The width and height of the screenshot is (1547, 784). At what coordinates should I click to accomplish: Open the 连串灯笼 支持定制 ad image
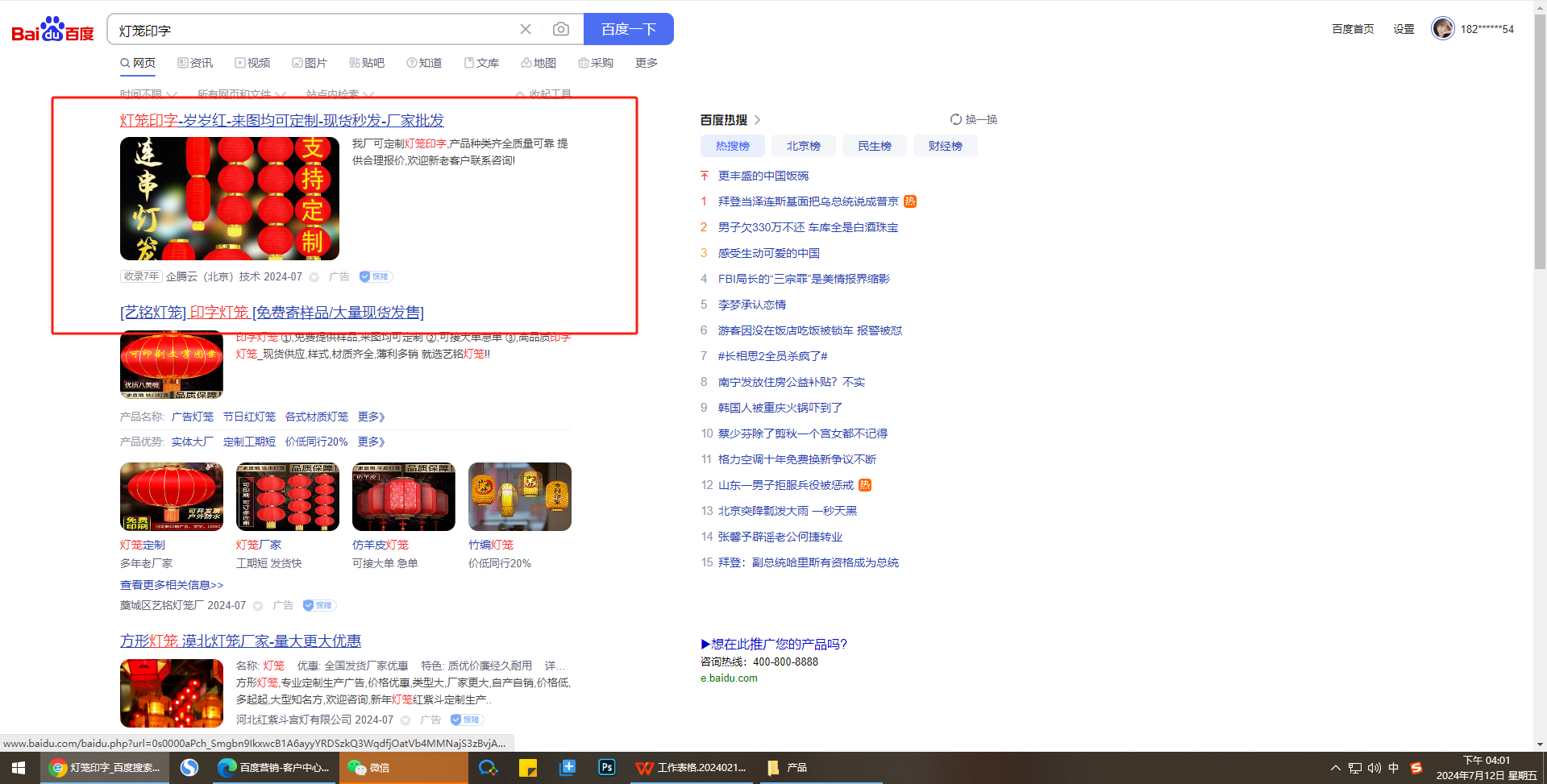point(230,198)
